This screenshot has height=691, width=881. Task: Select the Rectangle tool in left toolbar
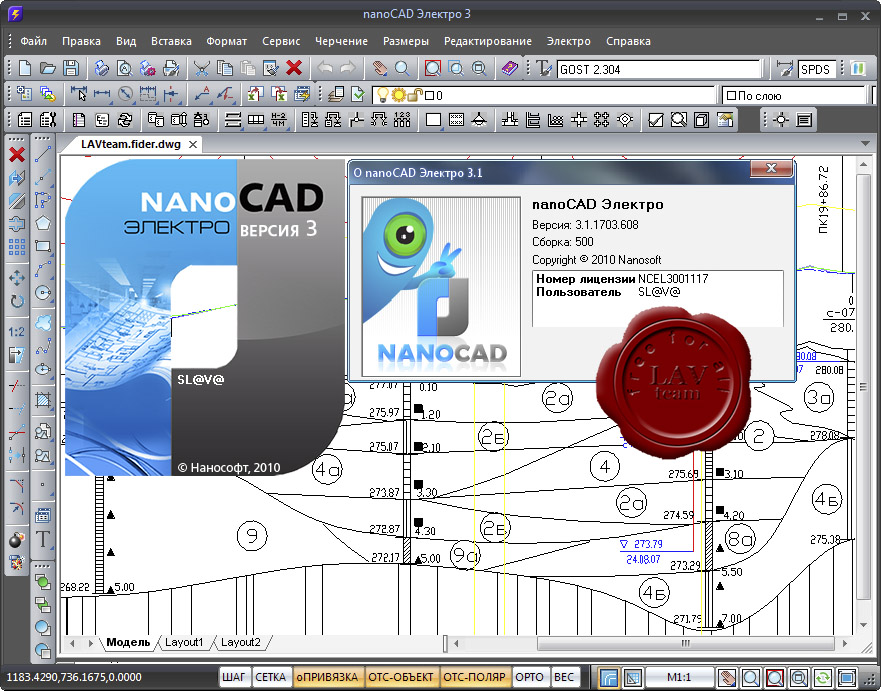coord(43,246)
